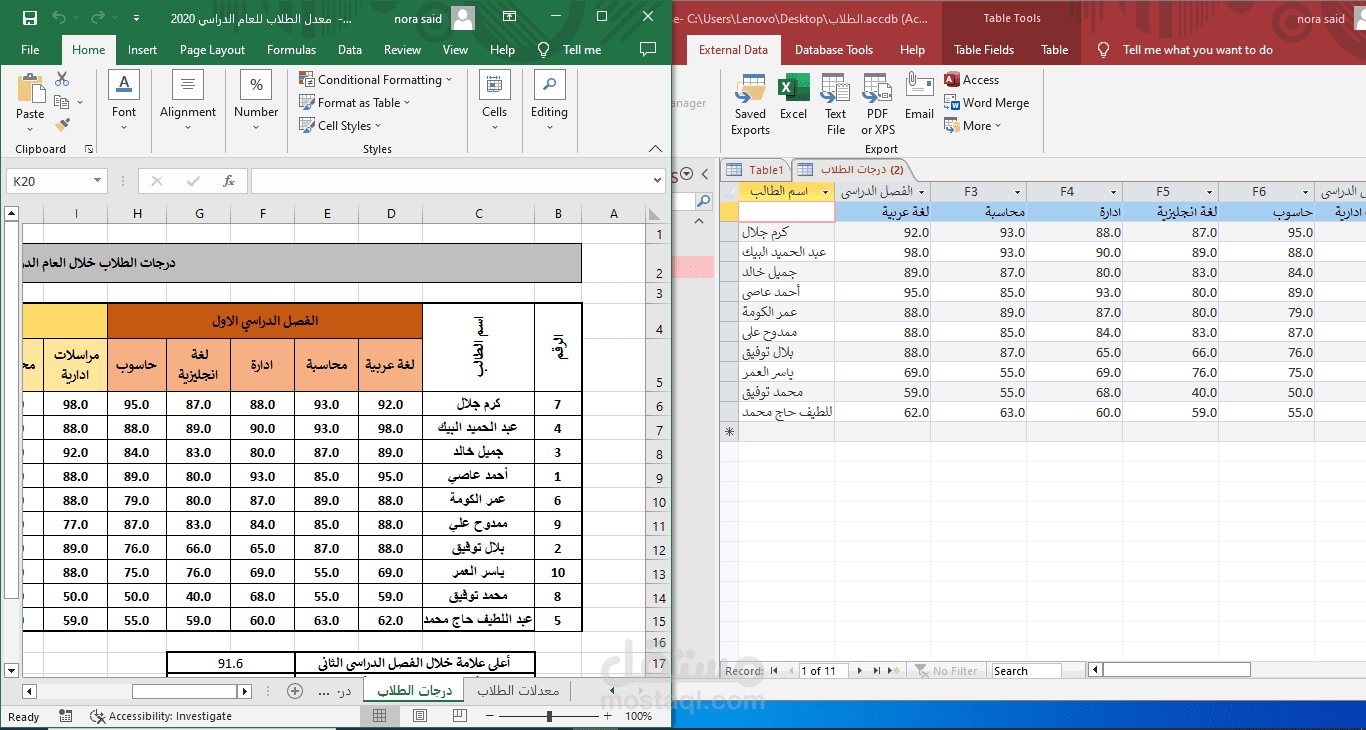Open the Excel File menu
Viewport: 1366px width, 730px height.
point(30,50)
